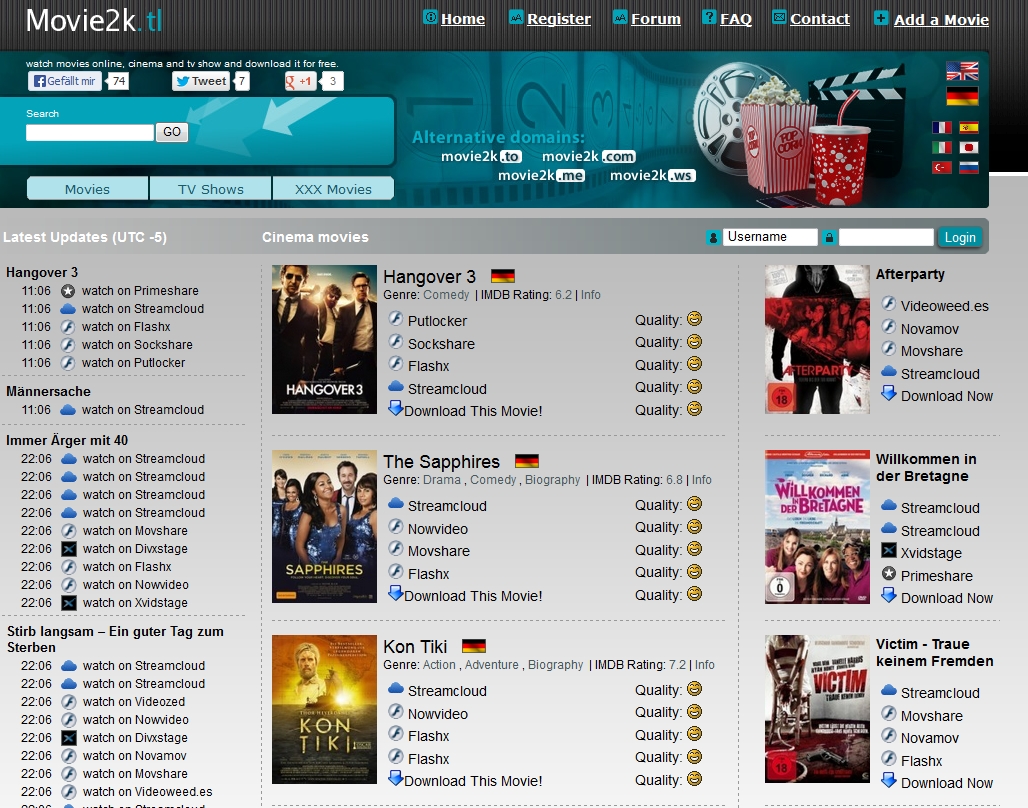Viewport: 1028px width, 808px height.
Task: Open the Kon Tiki movie poster
Action: point(325,709)
